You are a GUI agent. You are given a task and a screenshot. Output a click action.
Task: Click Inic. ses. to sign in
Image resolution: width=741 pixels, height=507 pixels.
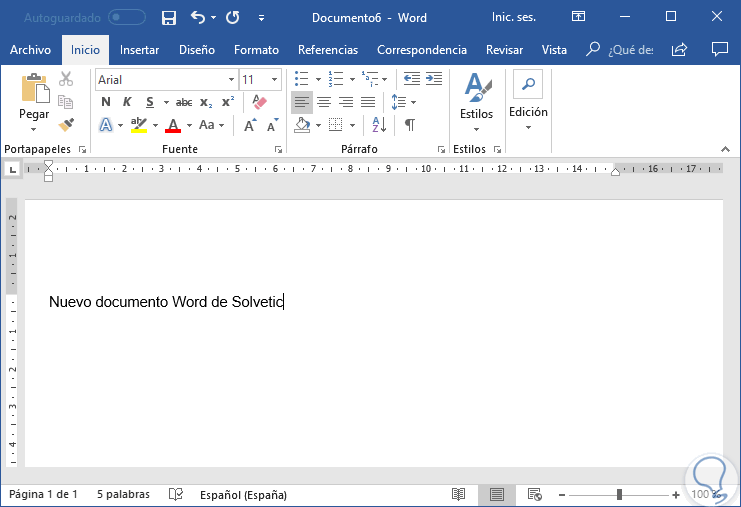pos(514,17)
